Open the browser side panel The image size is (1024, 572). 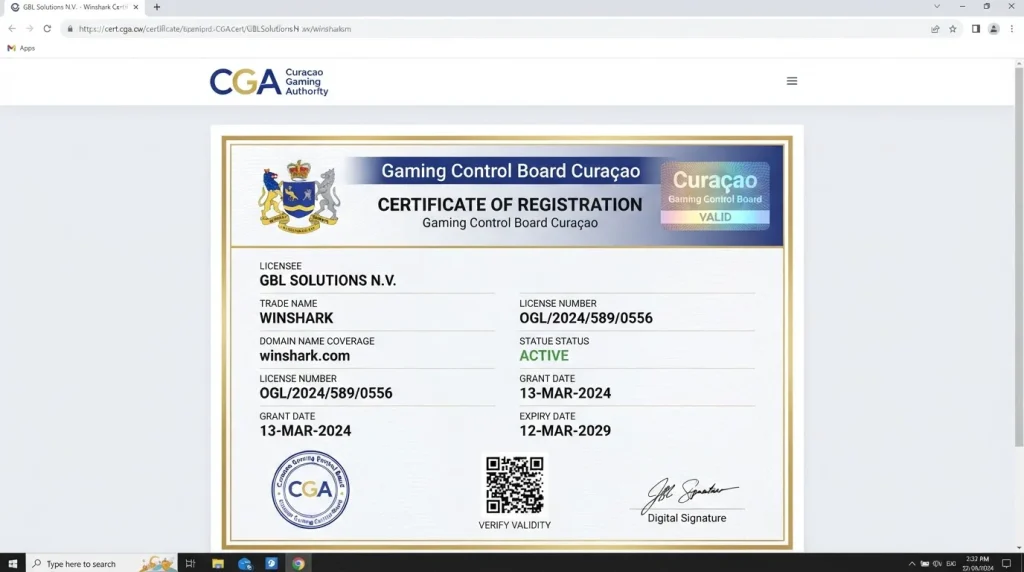pyautogui.click(x=976, y=29)
